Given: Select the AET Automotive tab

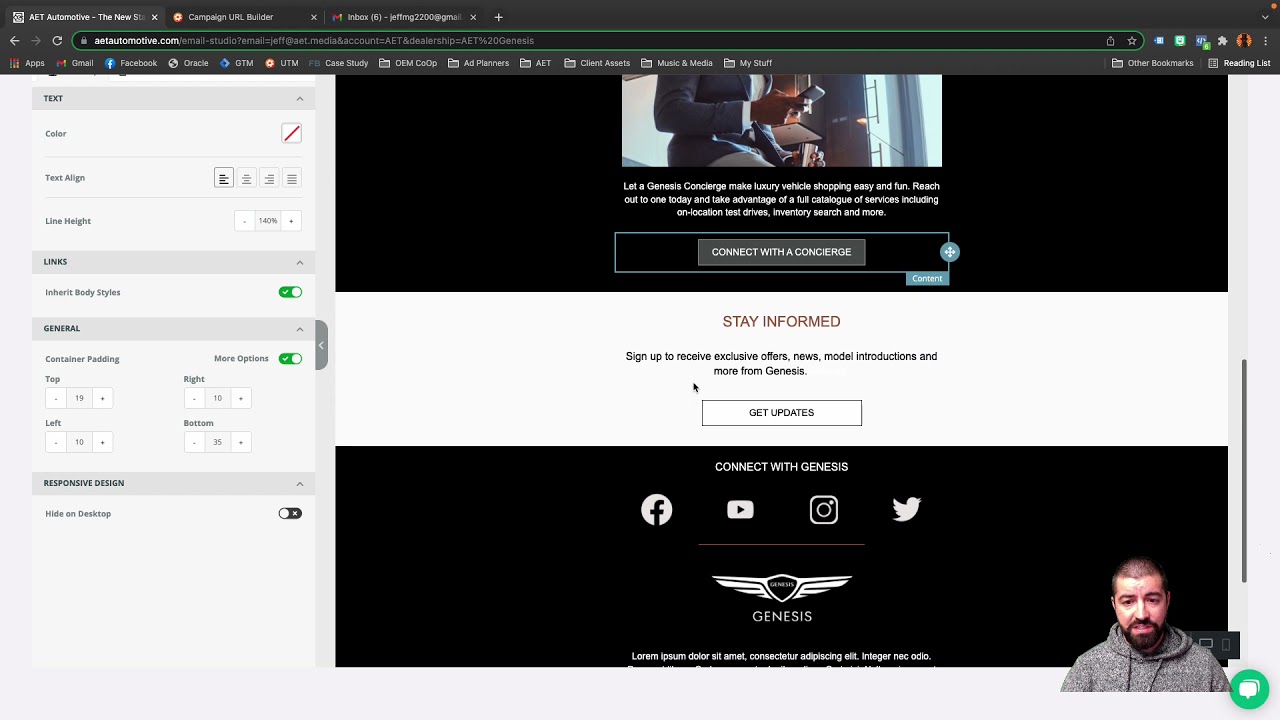Looking at the screenshot, I should (x=86, y=17).
